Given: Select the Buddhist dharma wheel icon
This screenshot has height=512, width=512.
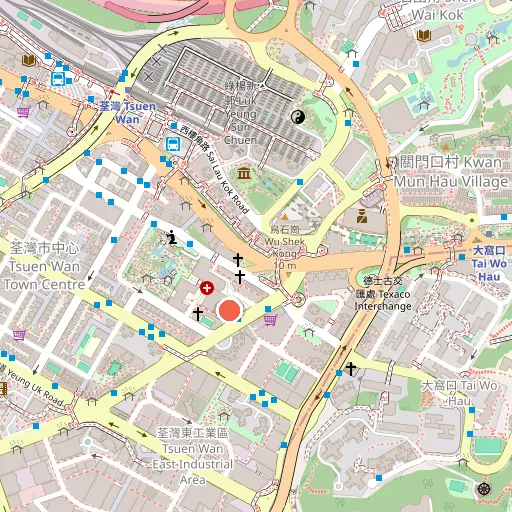Looking at the screenshot, I should coord(483,489).
